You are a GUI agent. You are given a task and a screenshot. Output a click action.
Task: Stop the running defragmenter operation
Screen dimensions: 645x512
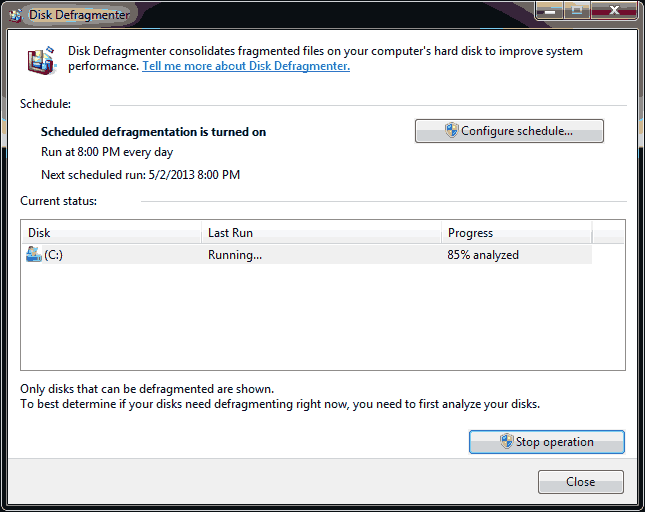pyautogui.click(x=546, y=442)
